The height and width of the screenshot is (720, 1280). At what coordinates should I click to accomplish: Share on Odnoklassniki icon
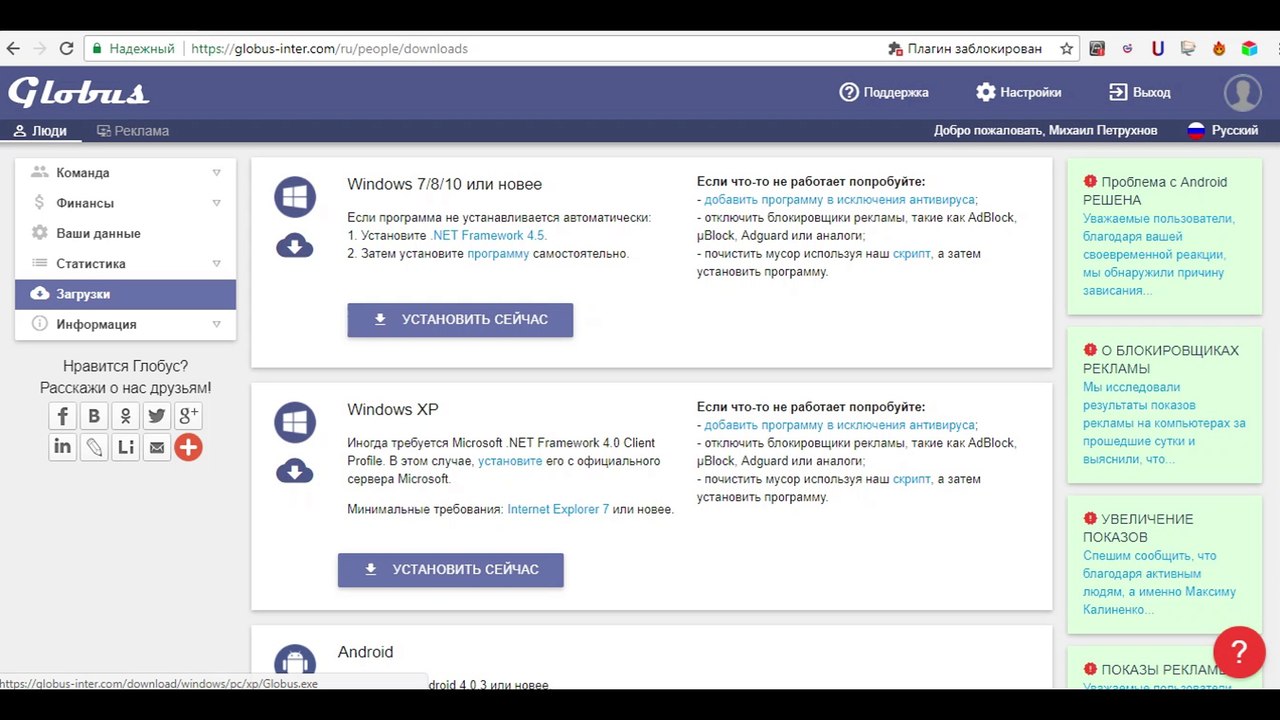[125, 416]
